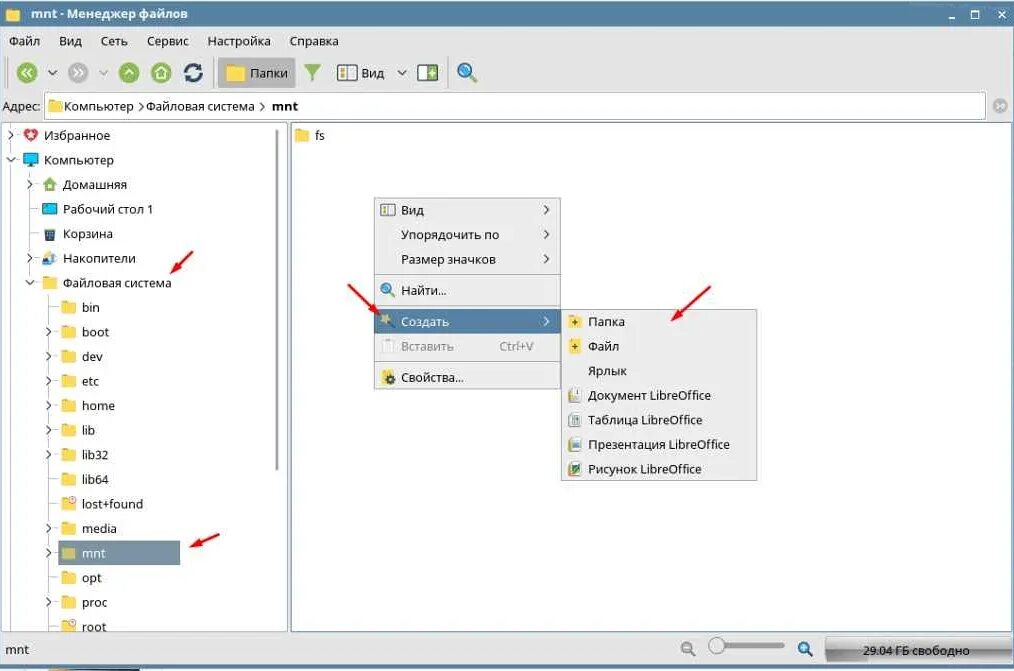Create Презентация LibreOffice from submenu
The width and height of the screenshot is (1014, 671).
click(659, 445)
